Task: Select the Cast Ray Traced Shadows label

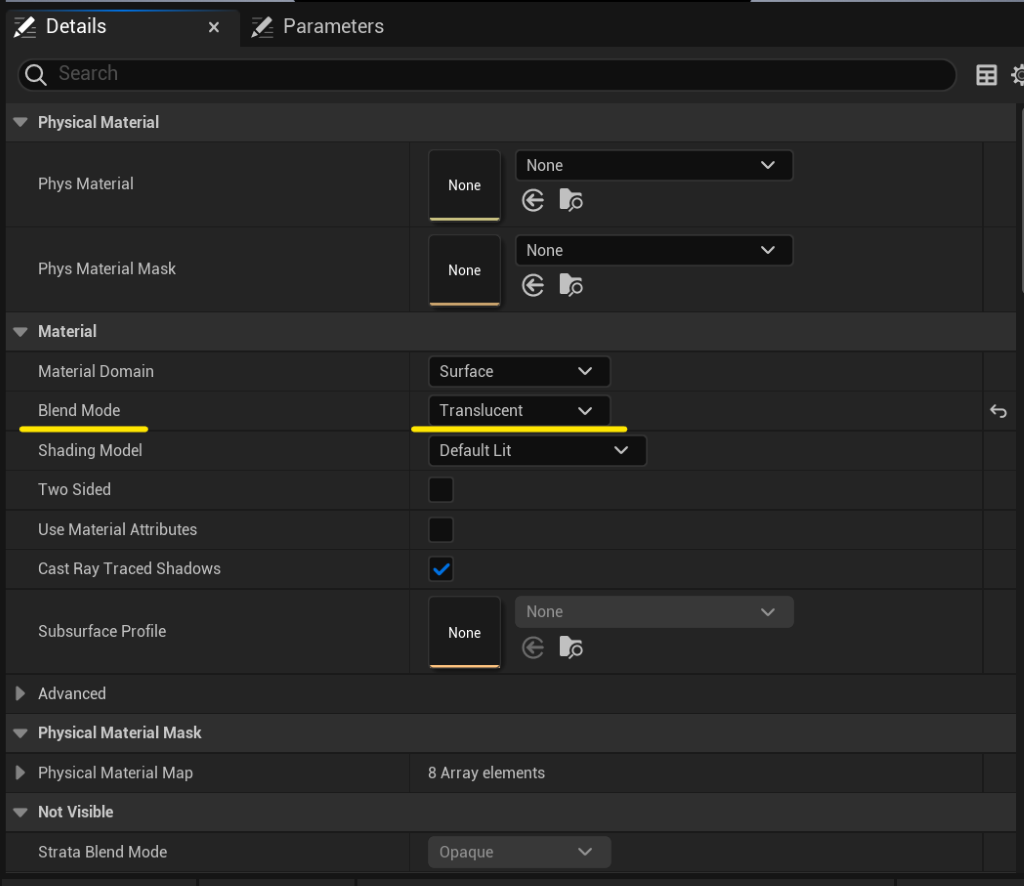Action: click(129, 569)
